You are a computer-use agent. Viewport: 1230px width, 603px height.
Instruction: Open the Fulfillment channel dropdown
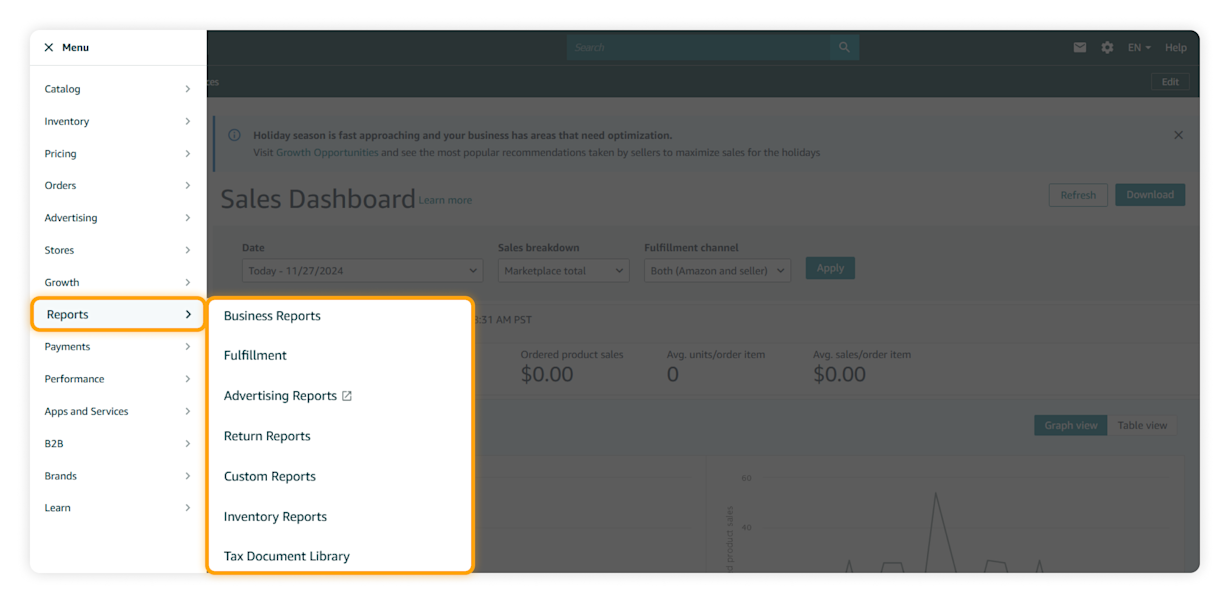[717, 270]
